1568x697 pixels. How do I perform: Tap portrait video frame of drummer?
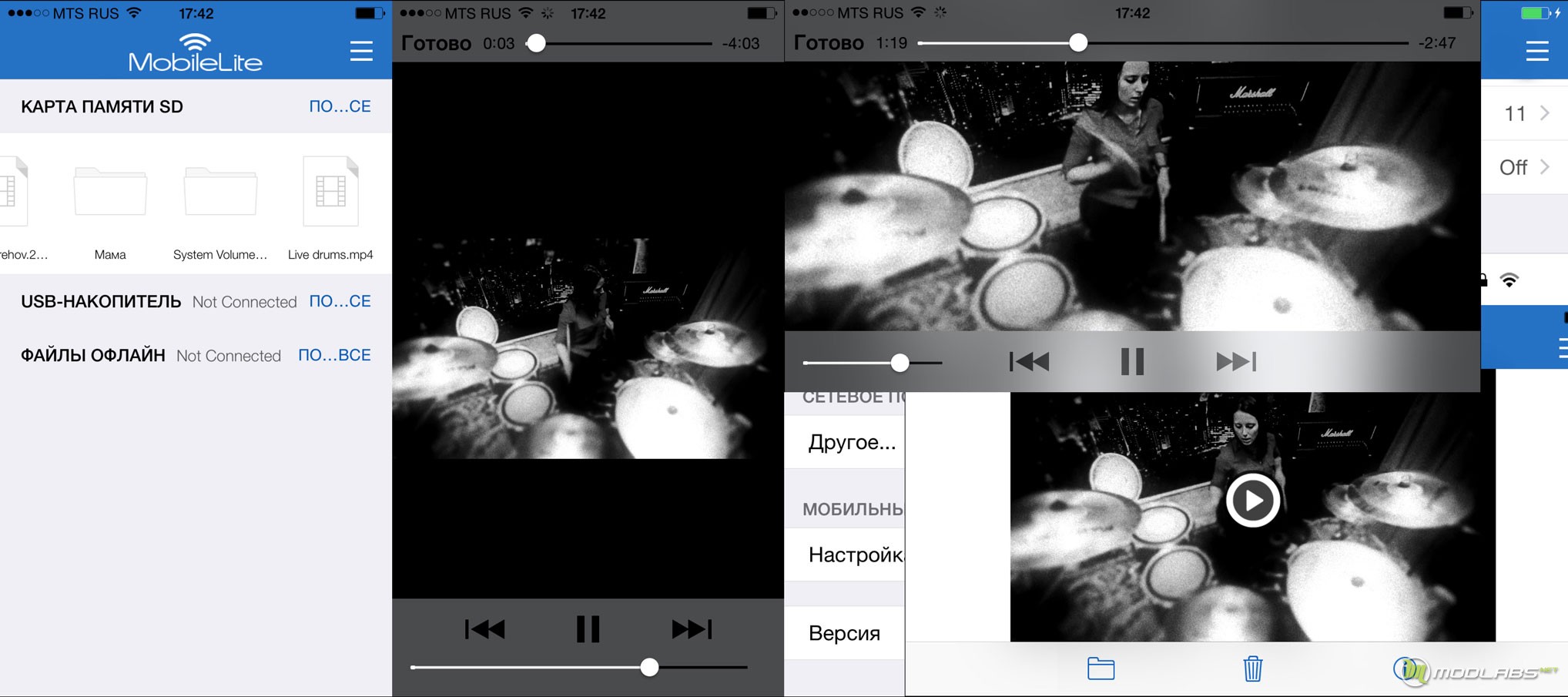coord(588,348)
